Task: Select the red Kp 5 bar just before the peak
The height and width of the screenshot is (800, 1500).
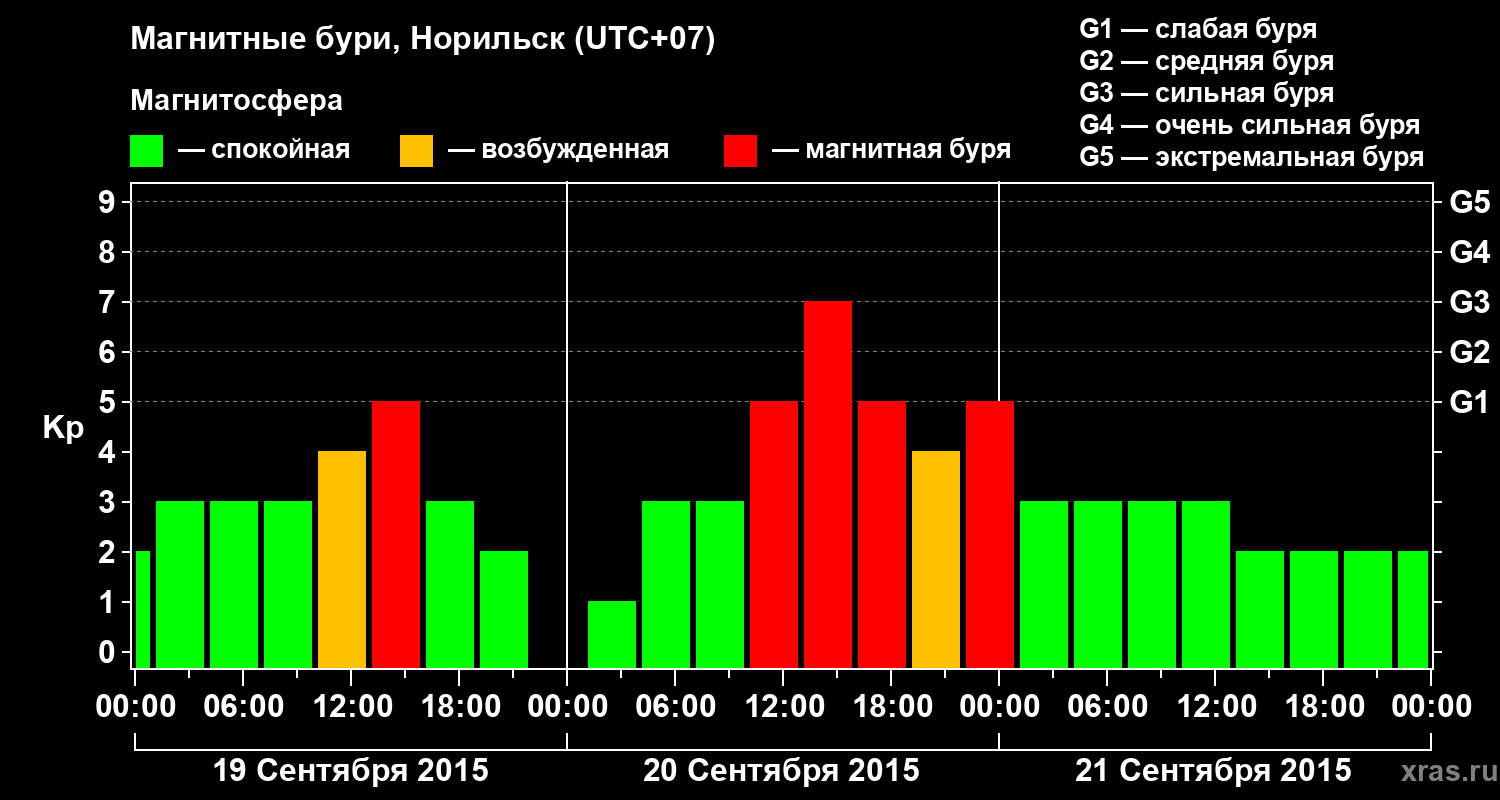Action: click(x=774, y=534)
